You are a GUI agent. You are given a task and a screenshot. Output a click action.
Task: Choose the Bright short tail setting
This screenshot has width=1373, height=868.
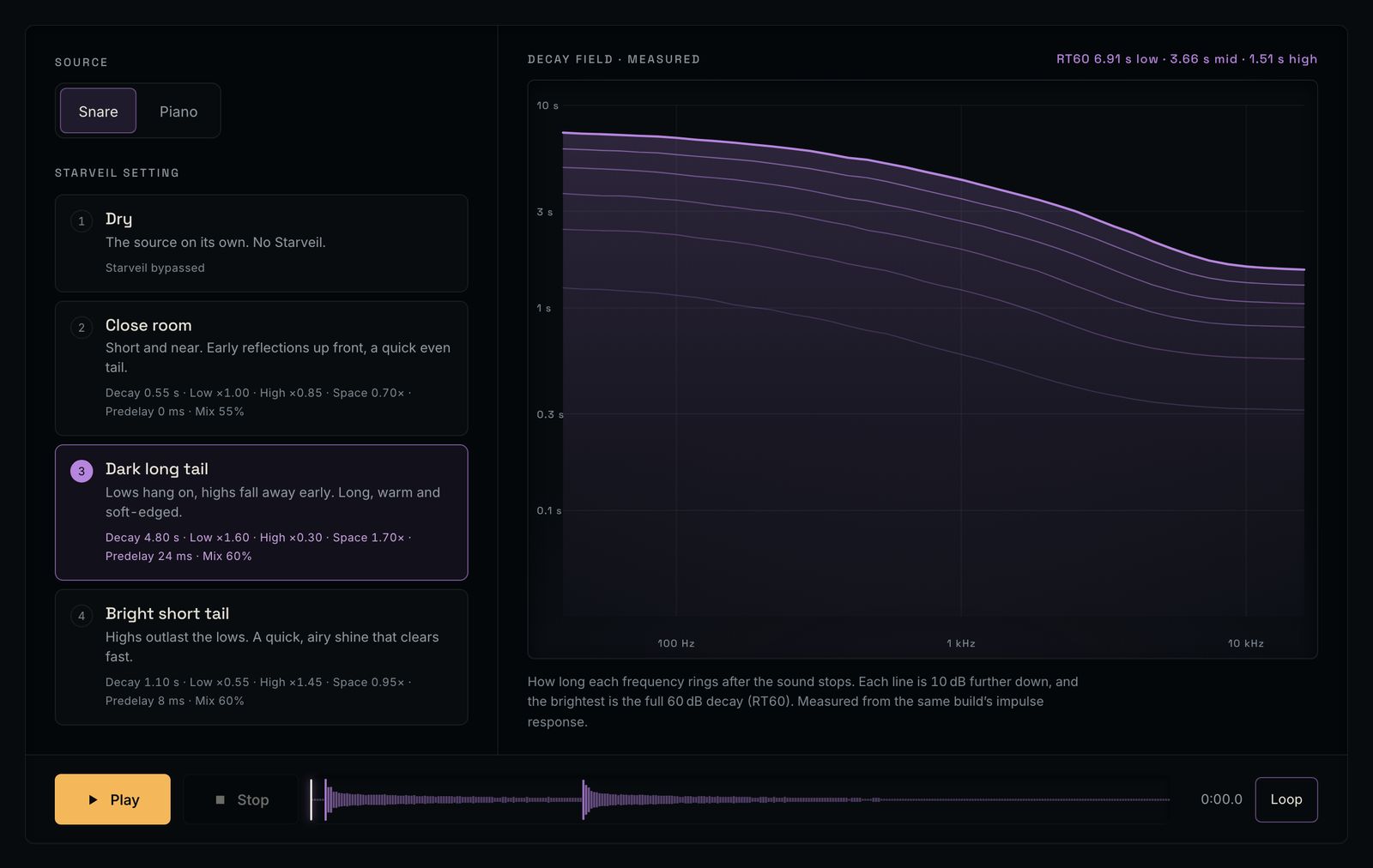point(261,657)
